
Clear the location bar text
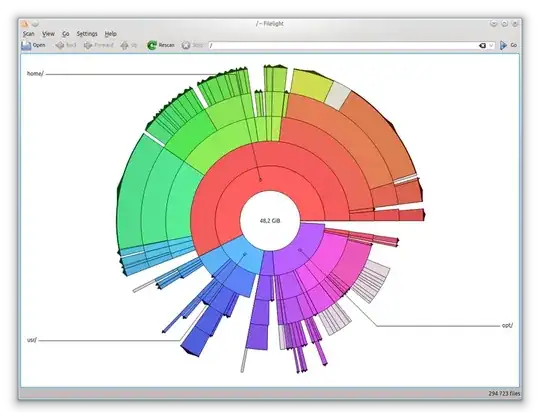click(482, 45)
